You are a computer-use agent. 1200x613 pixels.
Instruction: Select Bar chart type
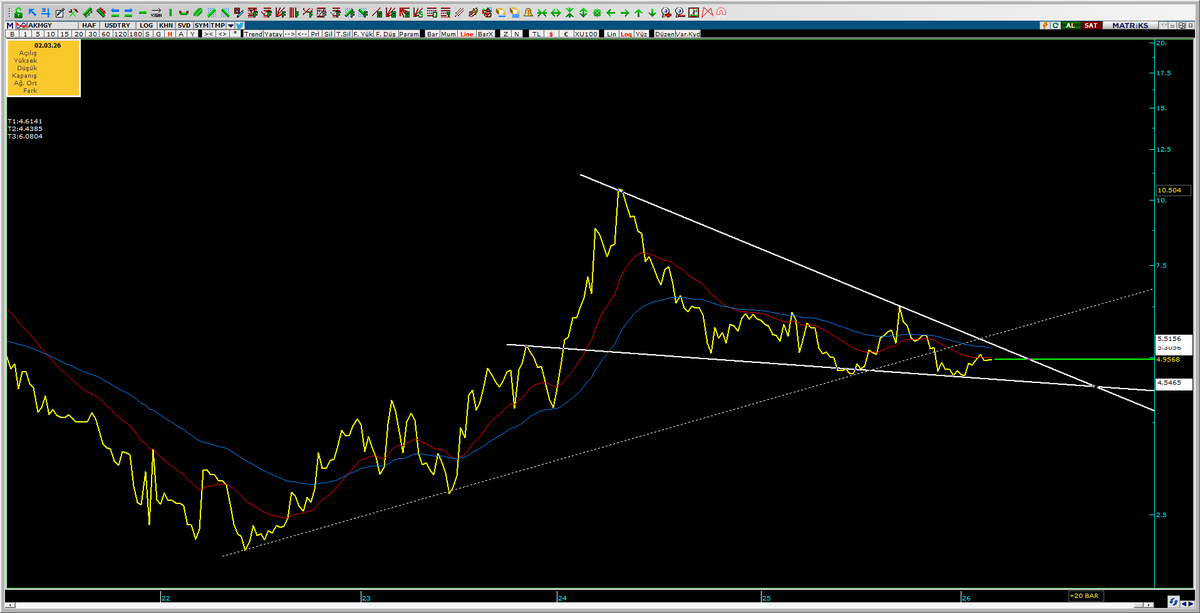432,34
